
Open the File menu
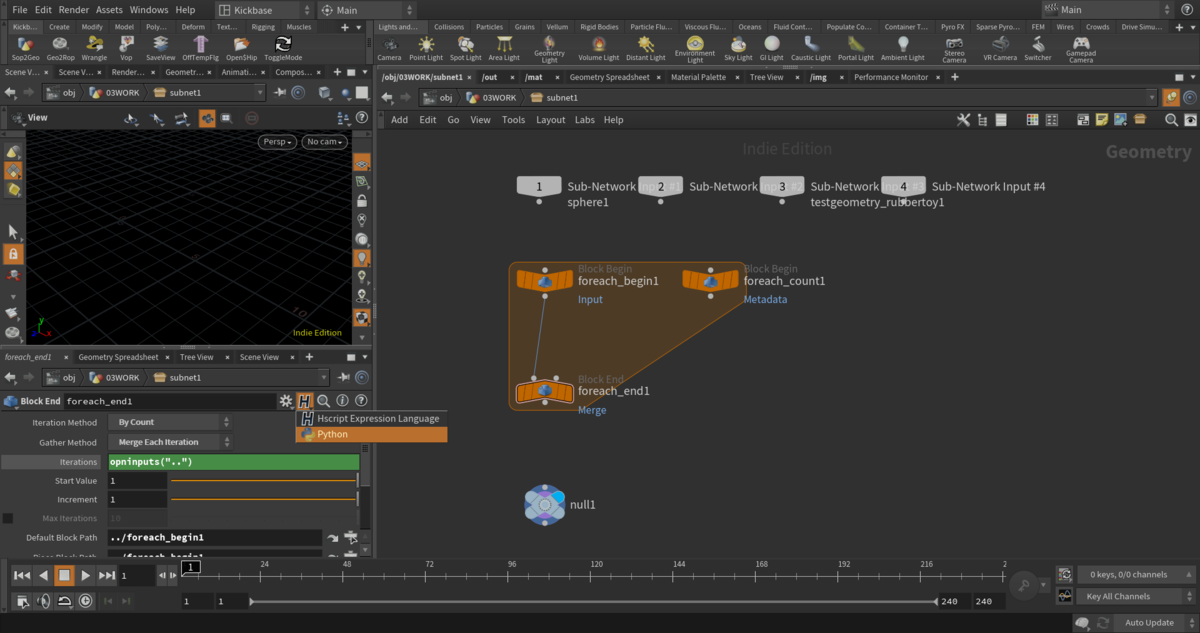click(x=19, y=10)
